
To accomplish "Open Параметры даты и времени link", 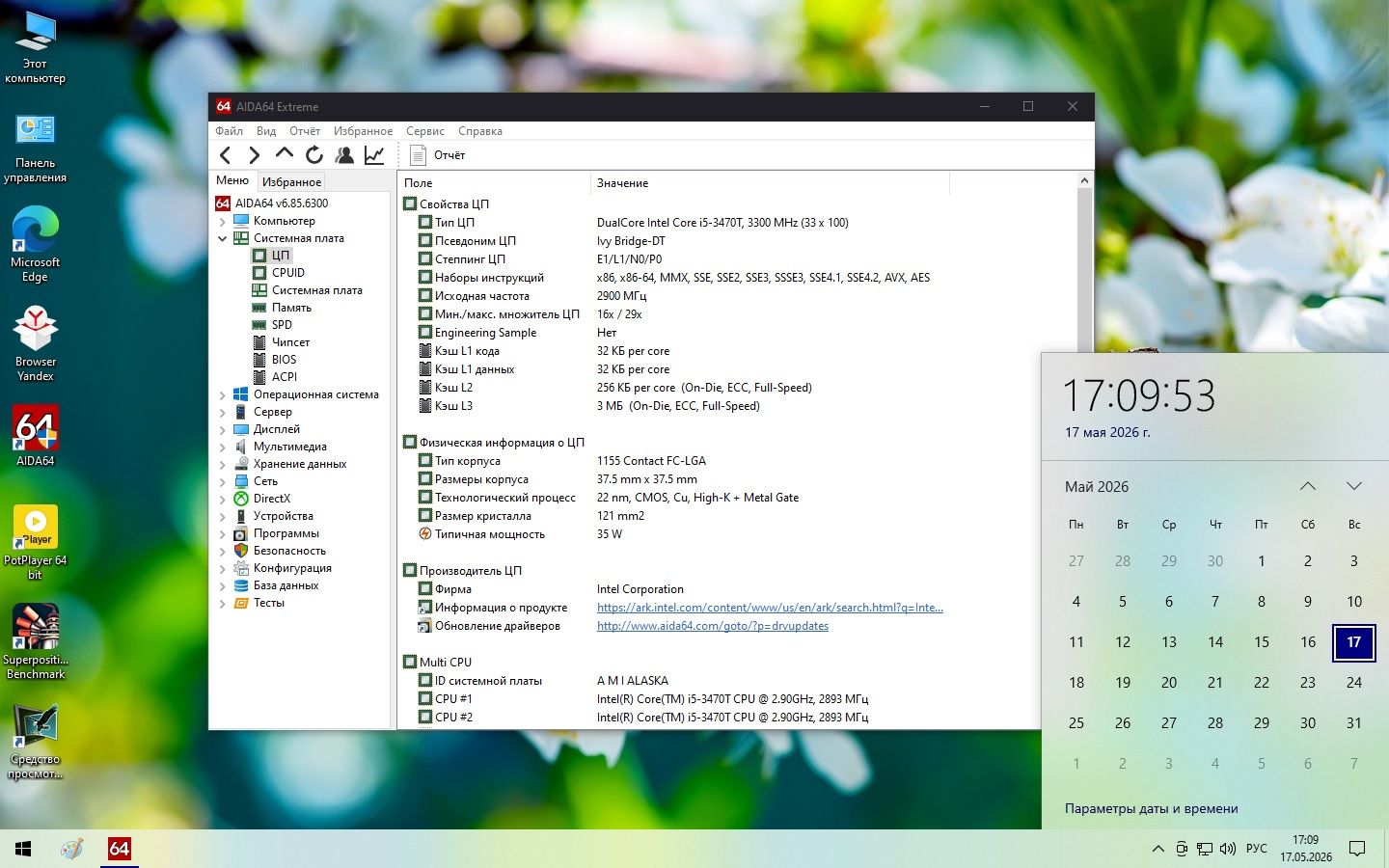I will click(x=1151, y=809).
